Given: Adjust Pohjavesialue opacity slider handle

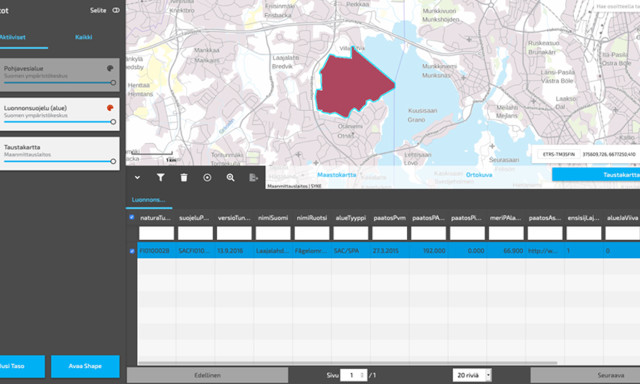Looking at the screenshot, I should pyautogui.click(x=113, y=83).
